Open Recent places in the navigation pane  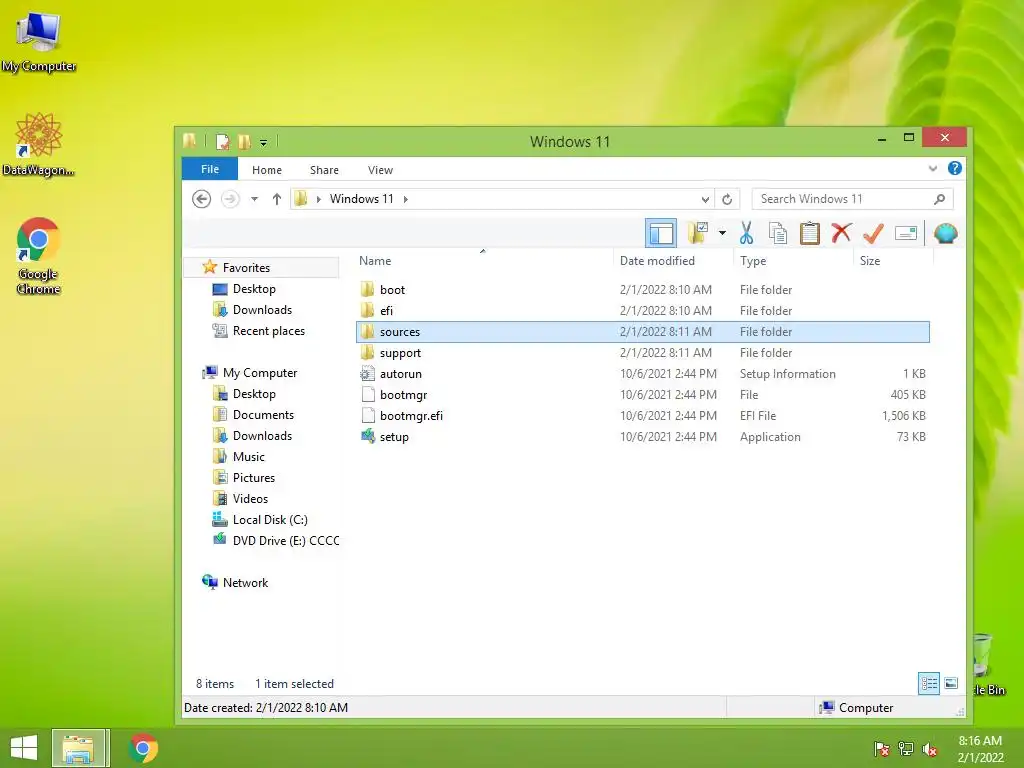pos(268,330)
